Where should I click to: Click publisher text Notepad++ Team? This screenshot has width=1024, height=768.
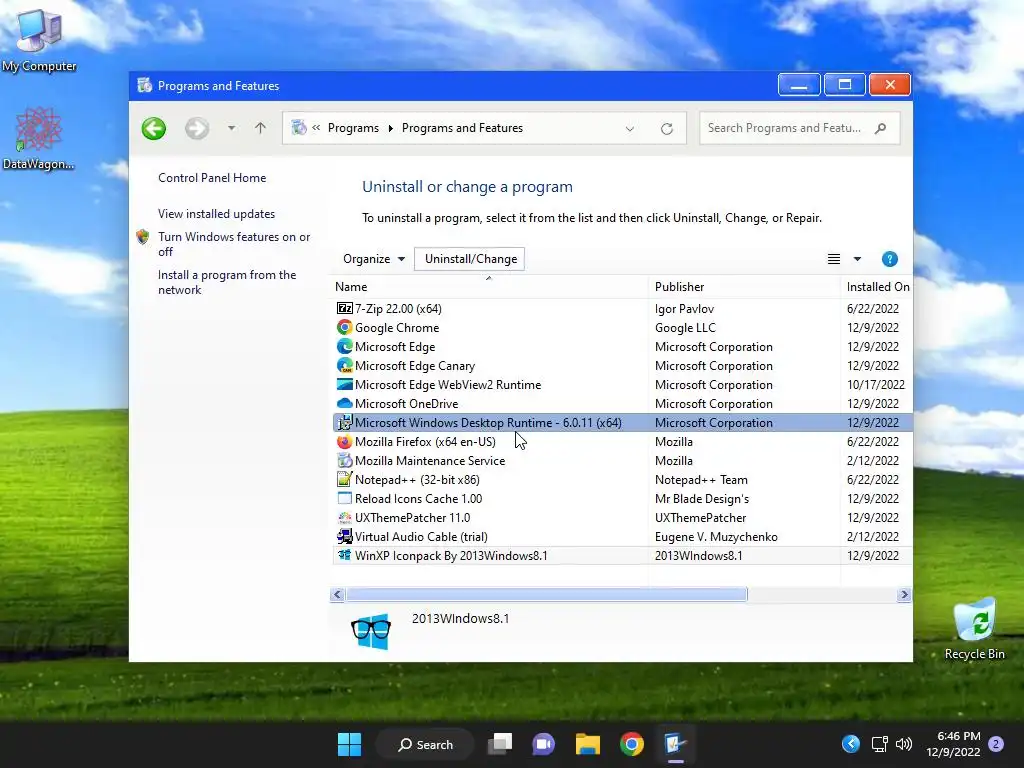point(701,479)
